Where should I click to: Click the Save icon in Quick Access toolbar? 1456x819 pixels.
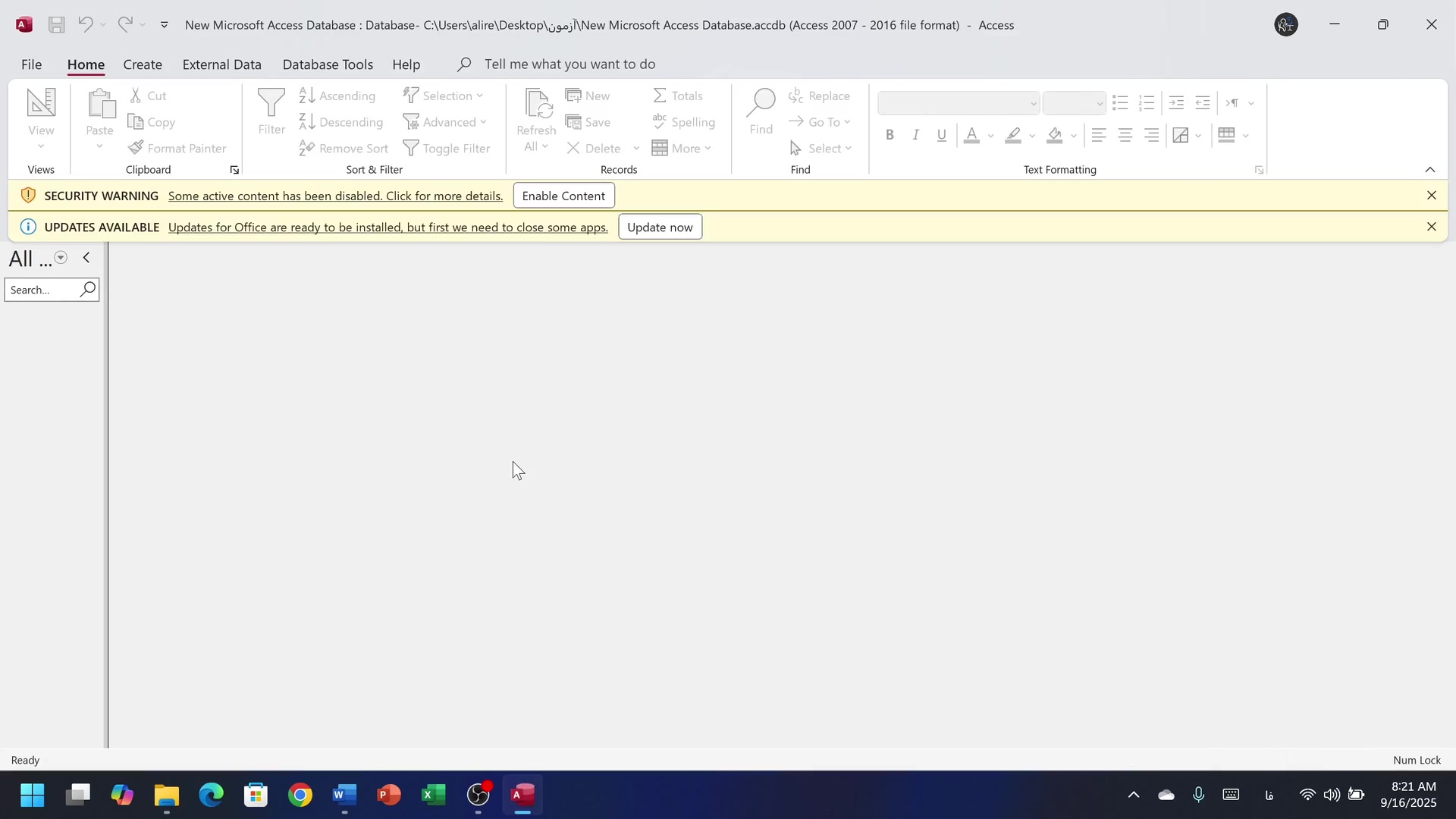click(x=56, y=25)
